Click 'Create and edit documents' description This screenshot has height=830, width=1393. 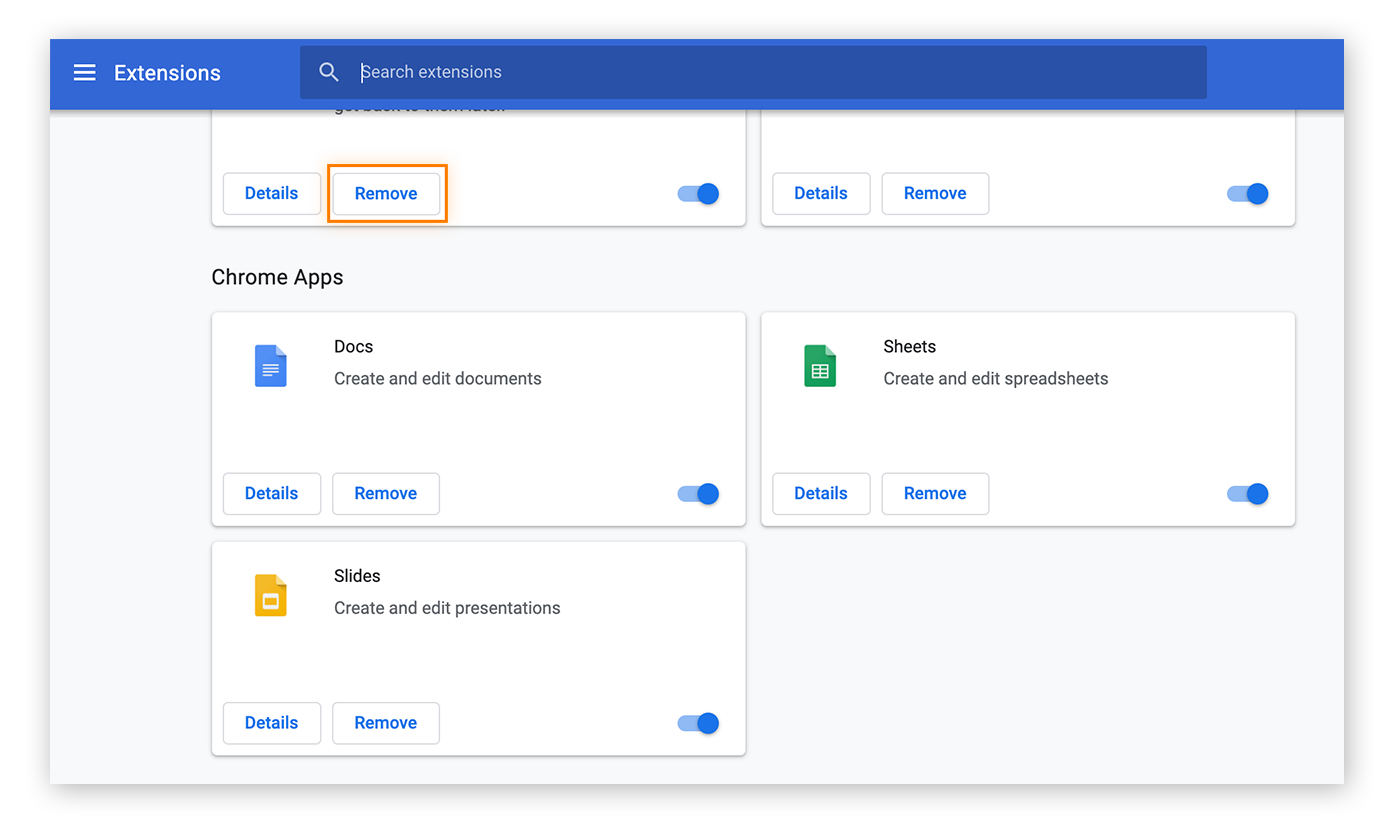tap(438, 379)
